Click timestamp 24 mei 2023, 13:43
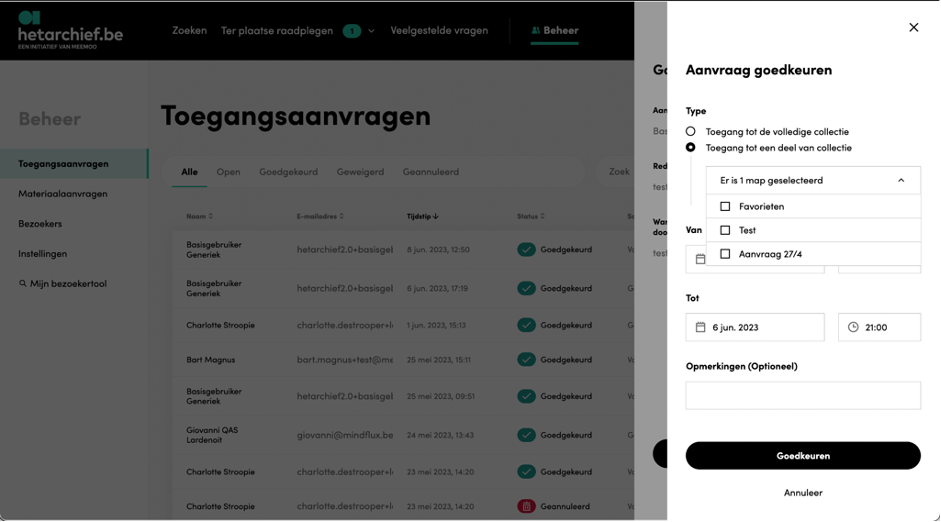 coord(439,436)
